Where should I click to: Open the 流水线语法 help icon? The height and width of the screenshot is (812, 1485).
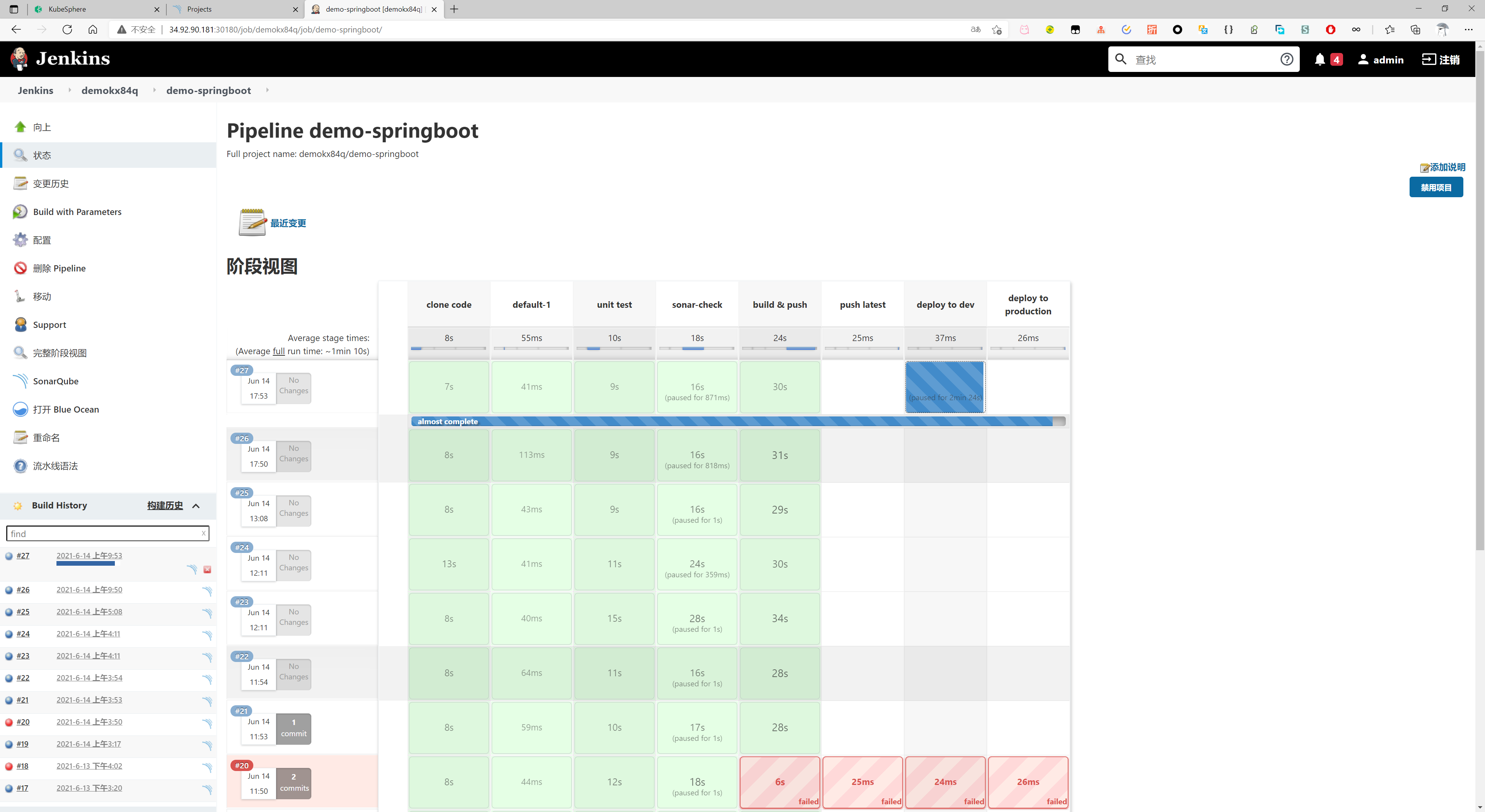point(20,466)
